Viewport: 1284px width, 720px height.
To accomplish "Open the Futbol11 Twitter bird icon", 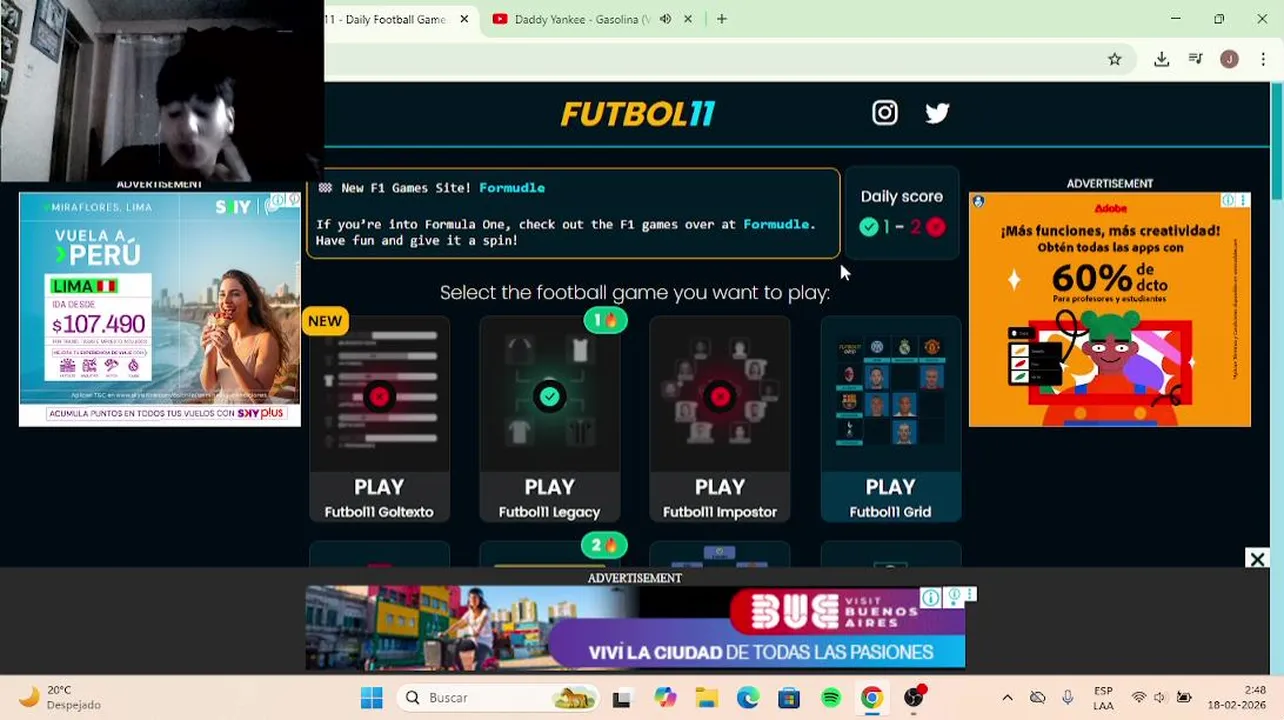I will (937, 113).
